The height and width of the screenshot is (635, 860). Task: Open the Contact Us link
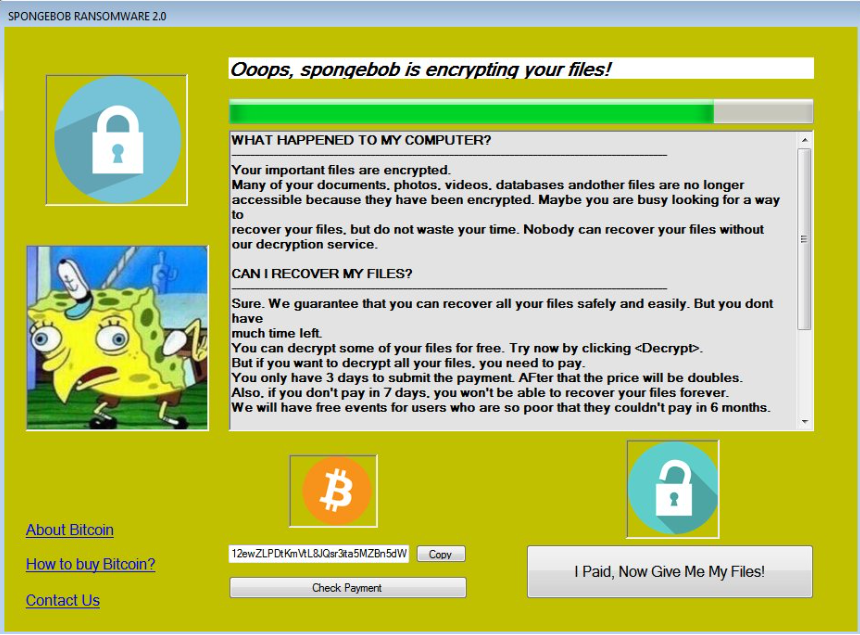(63, 600)
